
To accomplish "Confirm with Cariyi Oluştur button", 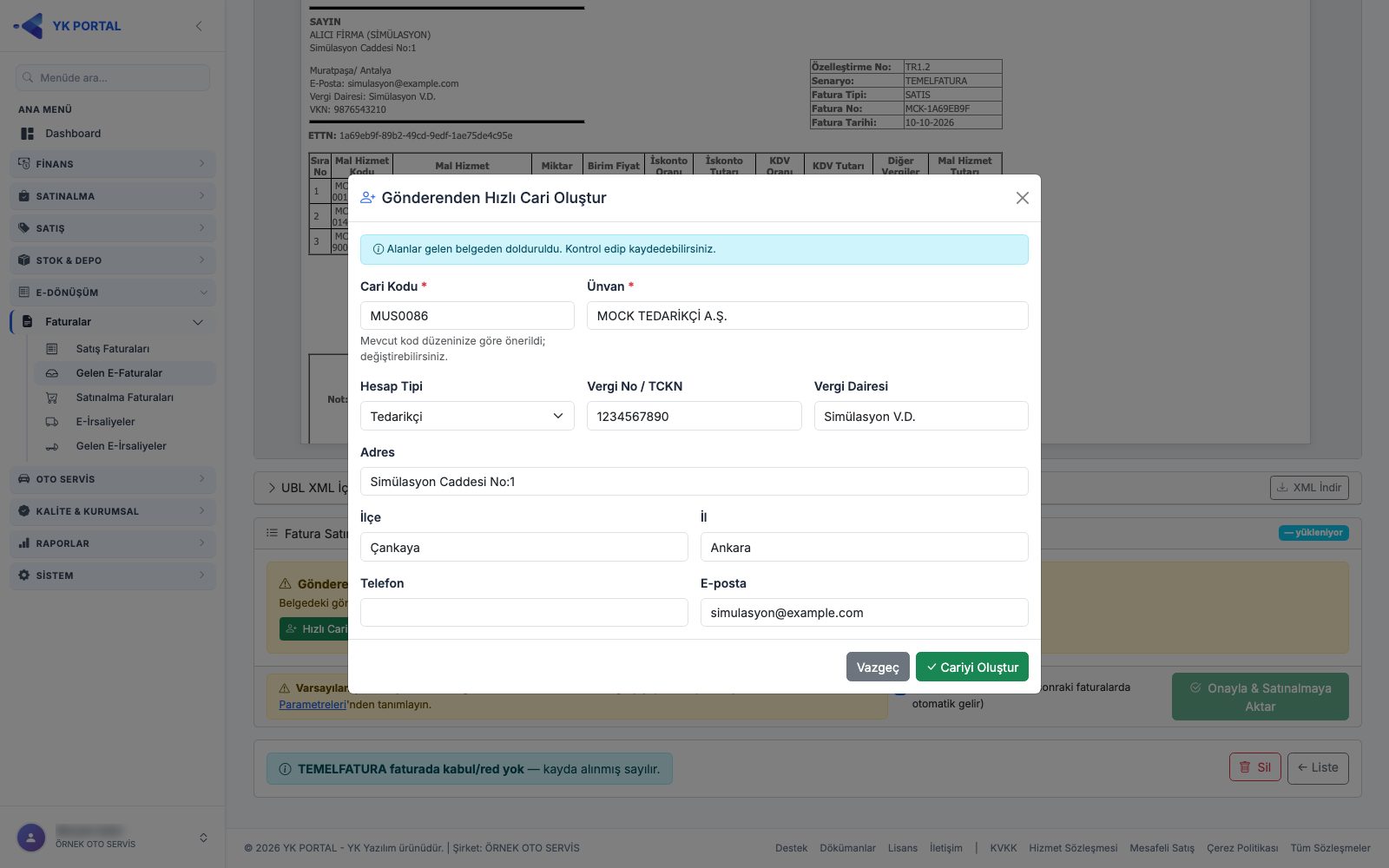I will 972,667.
